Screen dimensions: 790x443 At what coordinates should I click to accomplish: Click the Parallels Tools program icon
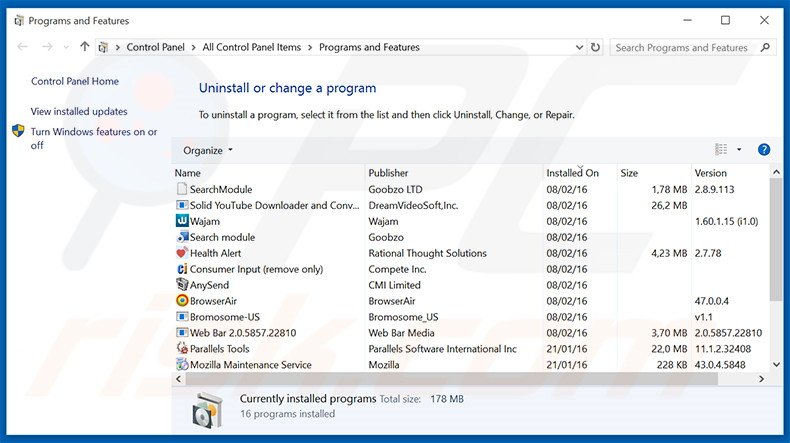[x=182, y=348]
